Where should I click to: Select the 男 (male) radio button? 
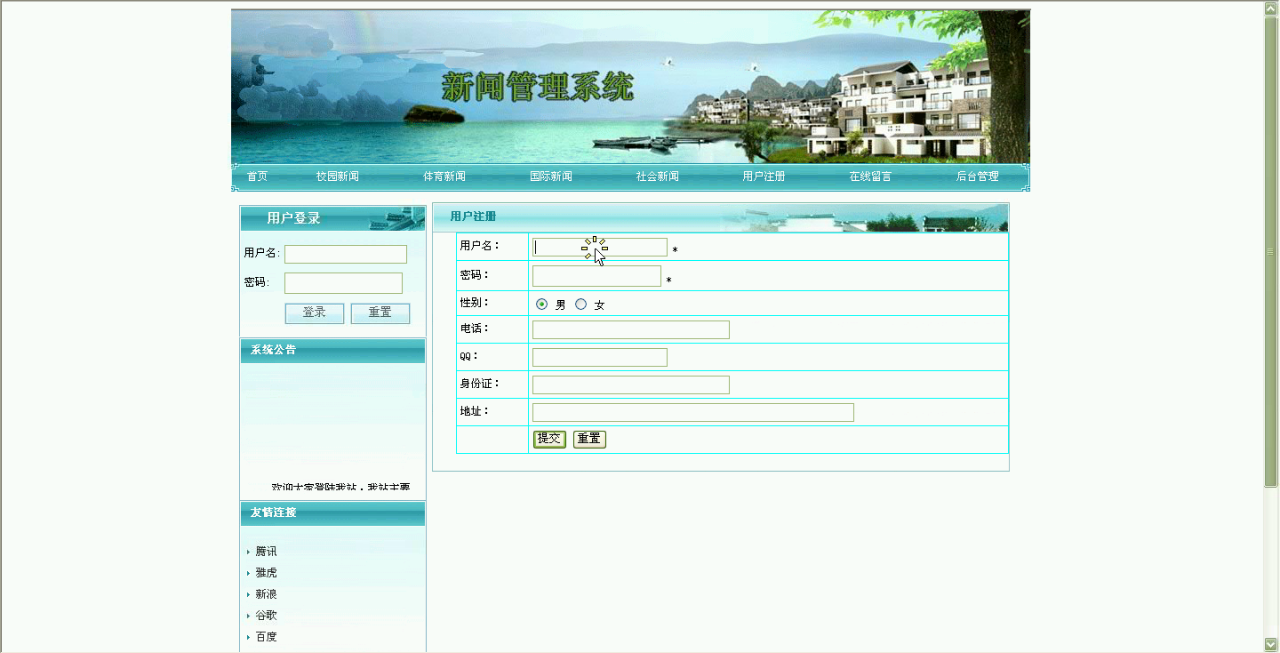(x=542, y=304)
